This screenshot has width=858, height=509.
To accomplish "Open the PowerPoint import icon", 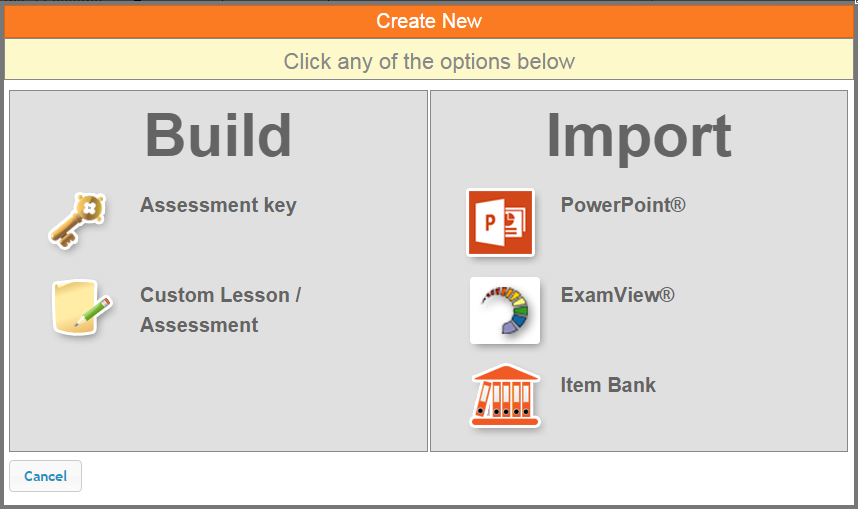I will (500, 222).
